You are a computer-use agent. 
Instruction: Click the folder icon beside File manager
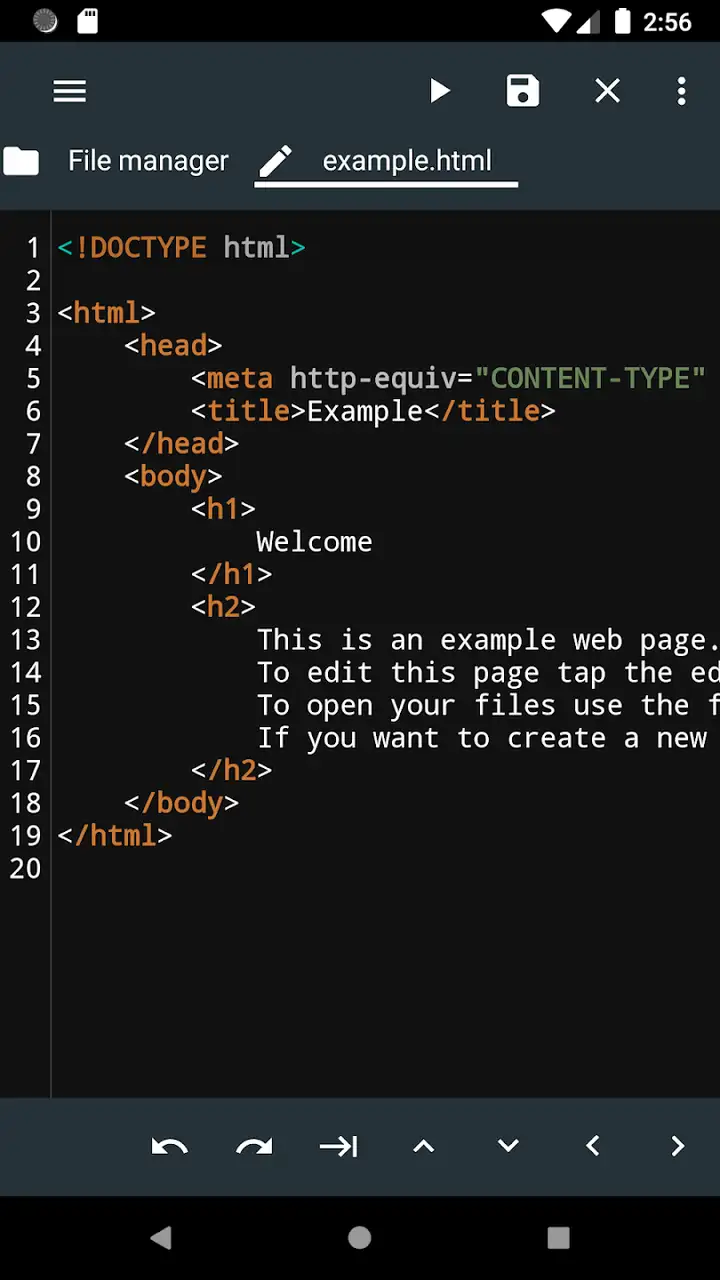21,161
